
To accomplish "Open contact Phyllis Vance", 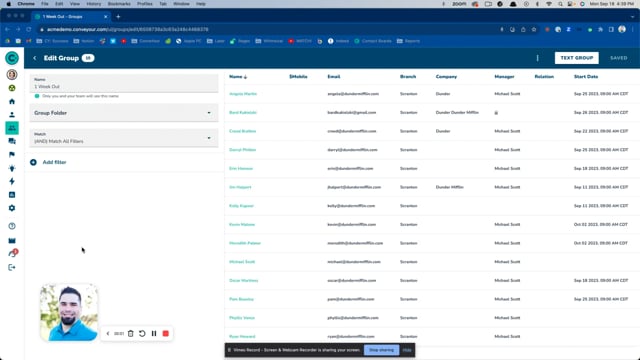I will click(242, 318).
